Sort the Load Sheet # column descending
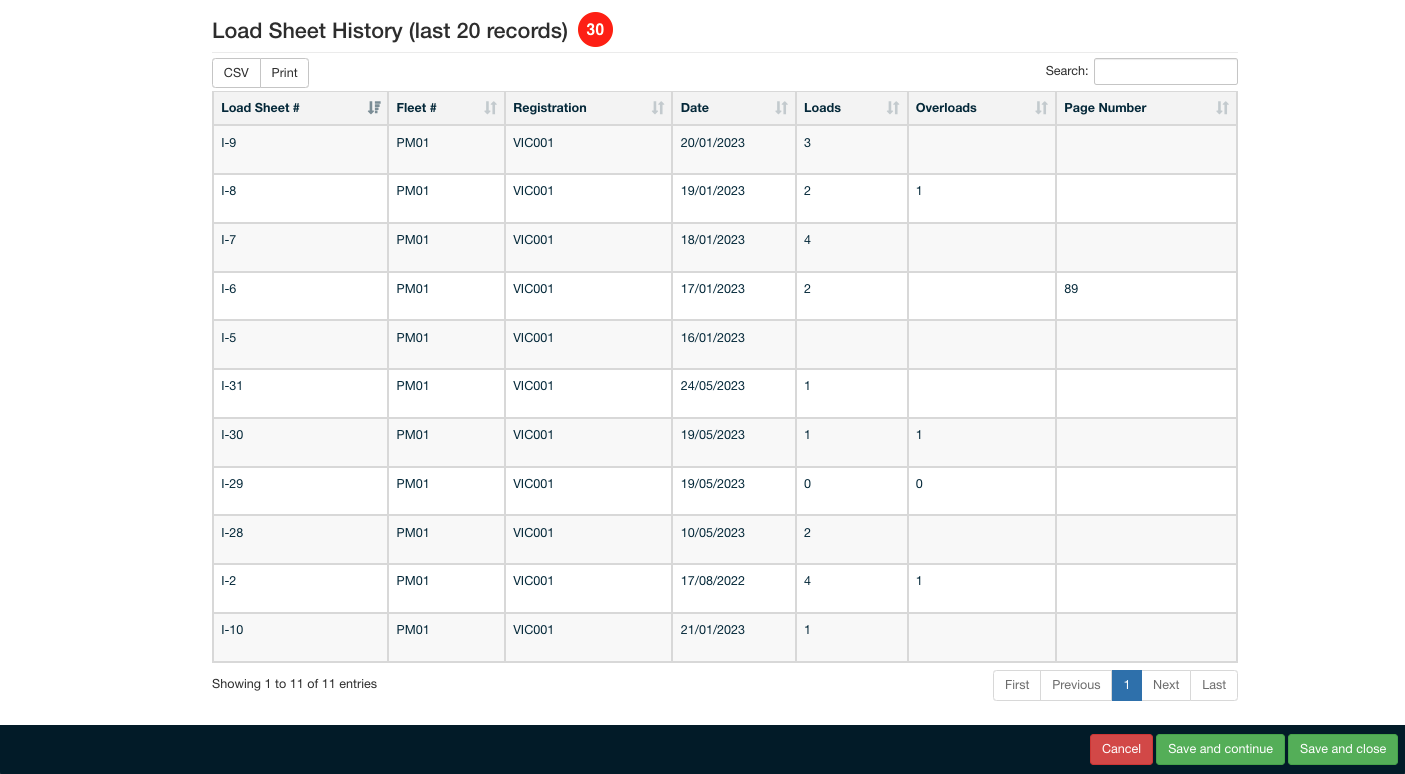 coord(374,107)
